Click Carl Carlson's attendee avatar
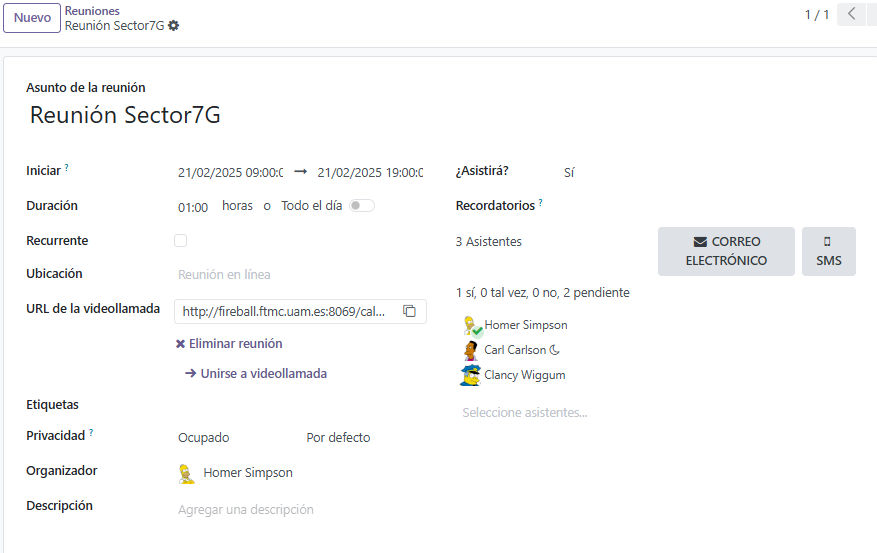Viewport: 877px width, 553px height. 471,350
